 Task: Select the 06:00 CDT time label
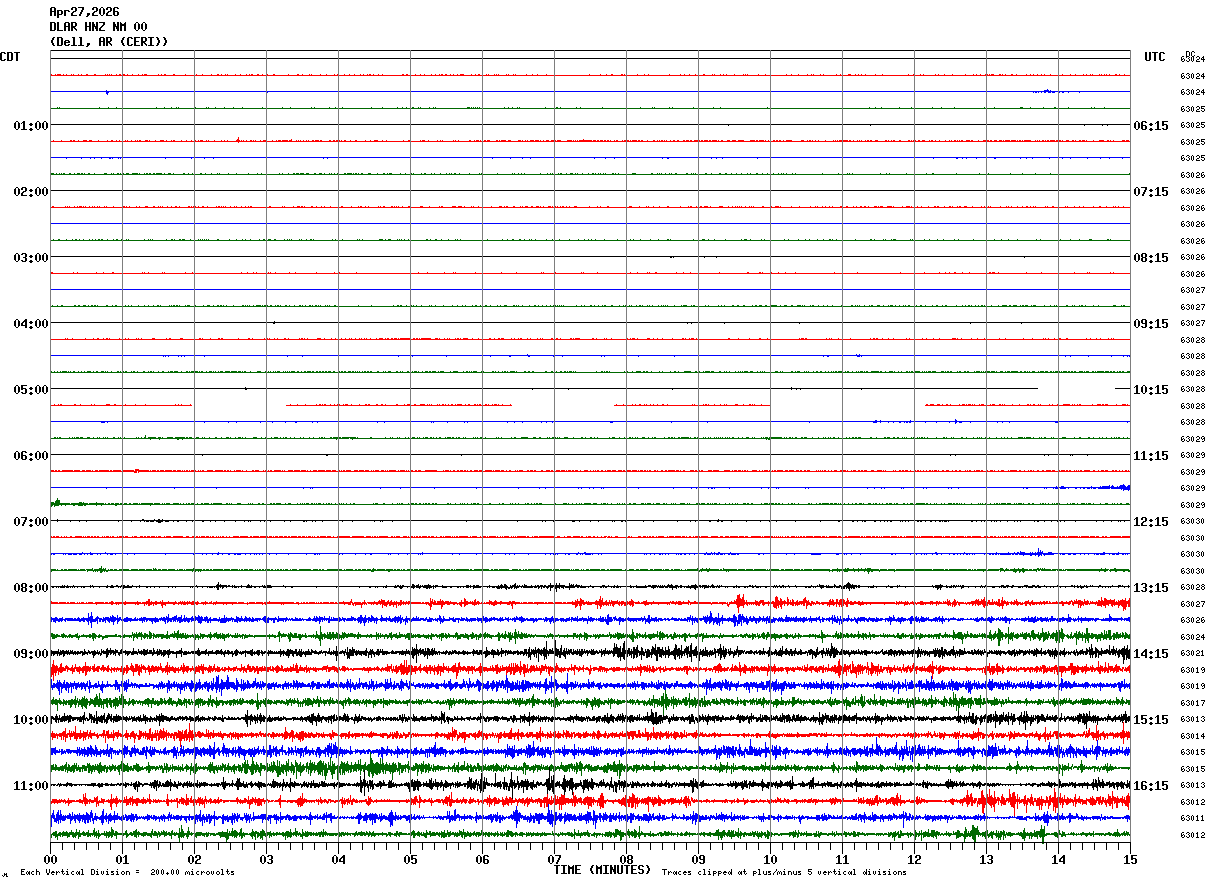(31, 456)
